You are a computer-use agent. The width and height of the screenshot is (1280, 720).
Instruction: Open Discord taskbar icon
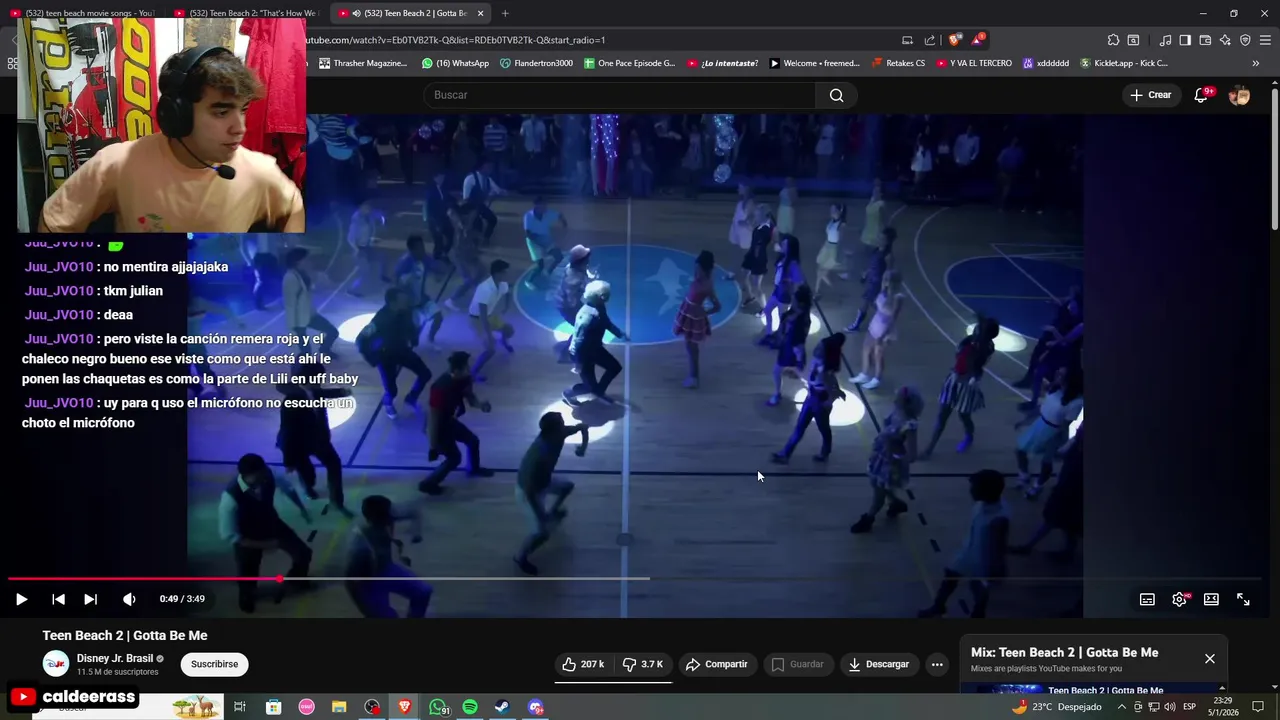[536, 707]
